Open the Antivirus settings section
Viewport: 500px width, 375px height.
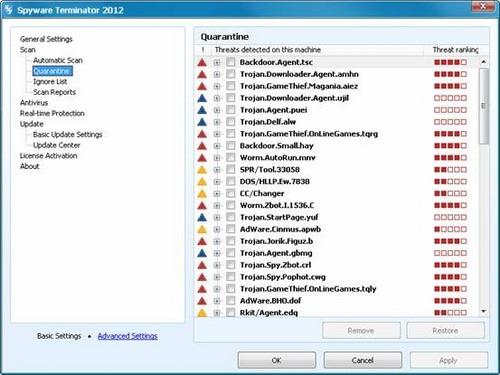click(x=34, y=103)
